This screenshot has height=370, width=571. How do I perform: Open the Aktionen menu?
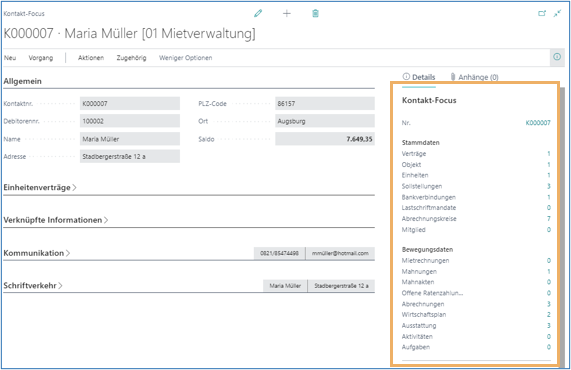tap(91, 58)
